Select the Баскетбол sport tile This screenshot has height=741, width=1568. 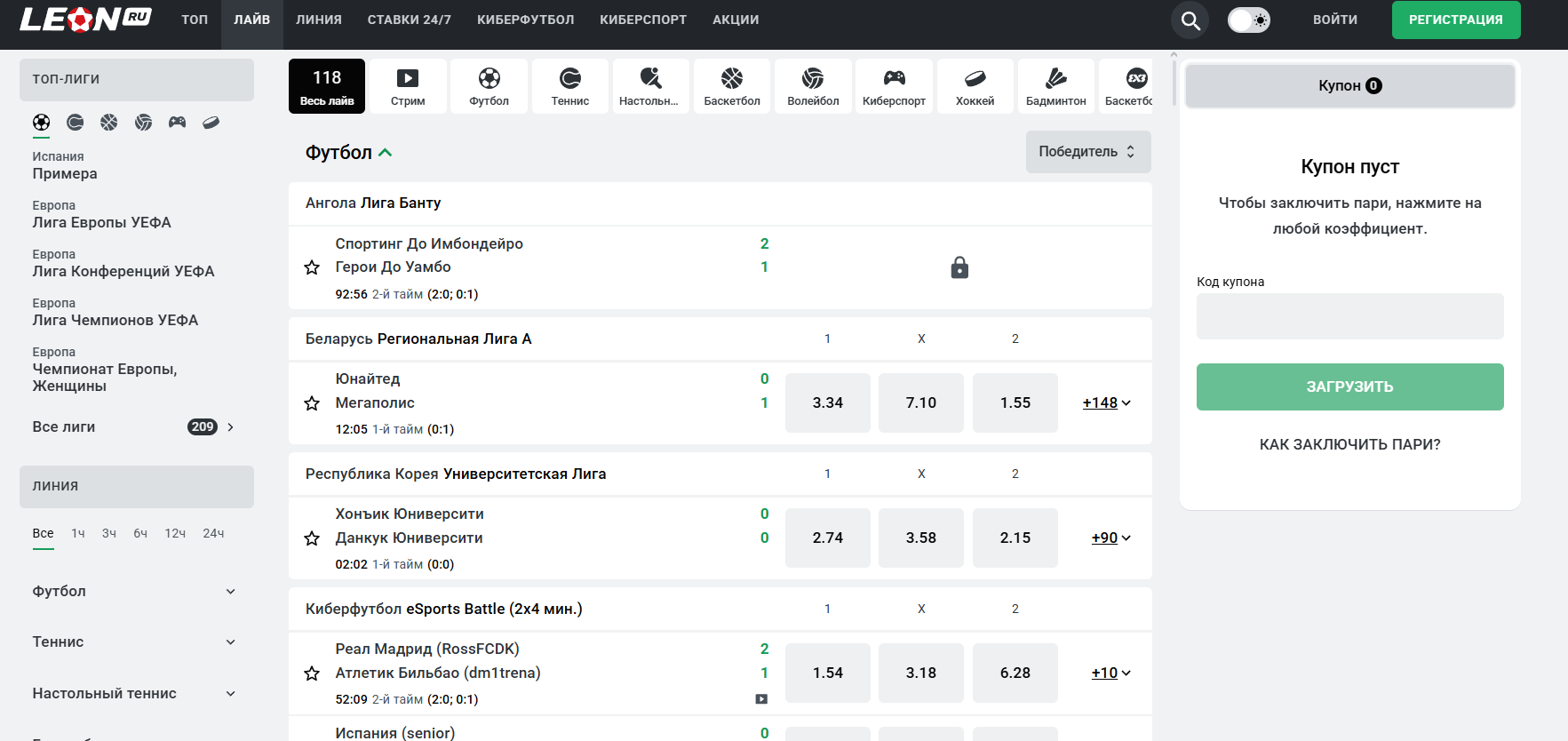tap(732, 86)
